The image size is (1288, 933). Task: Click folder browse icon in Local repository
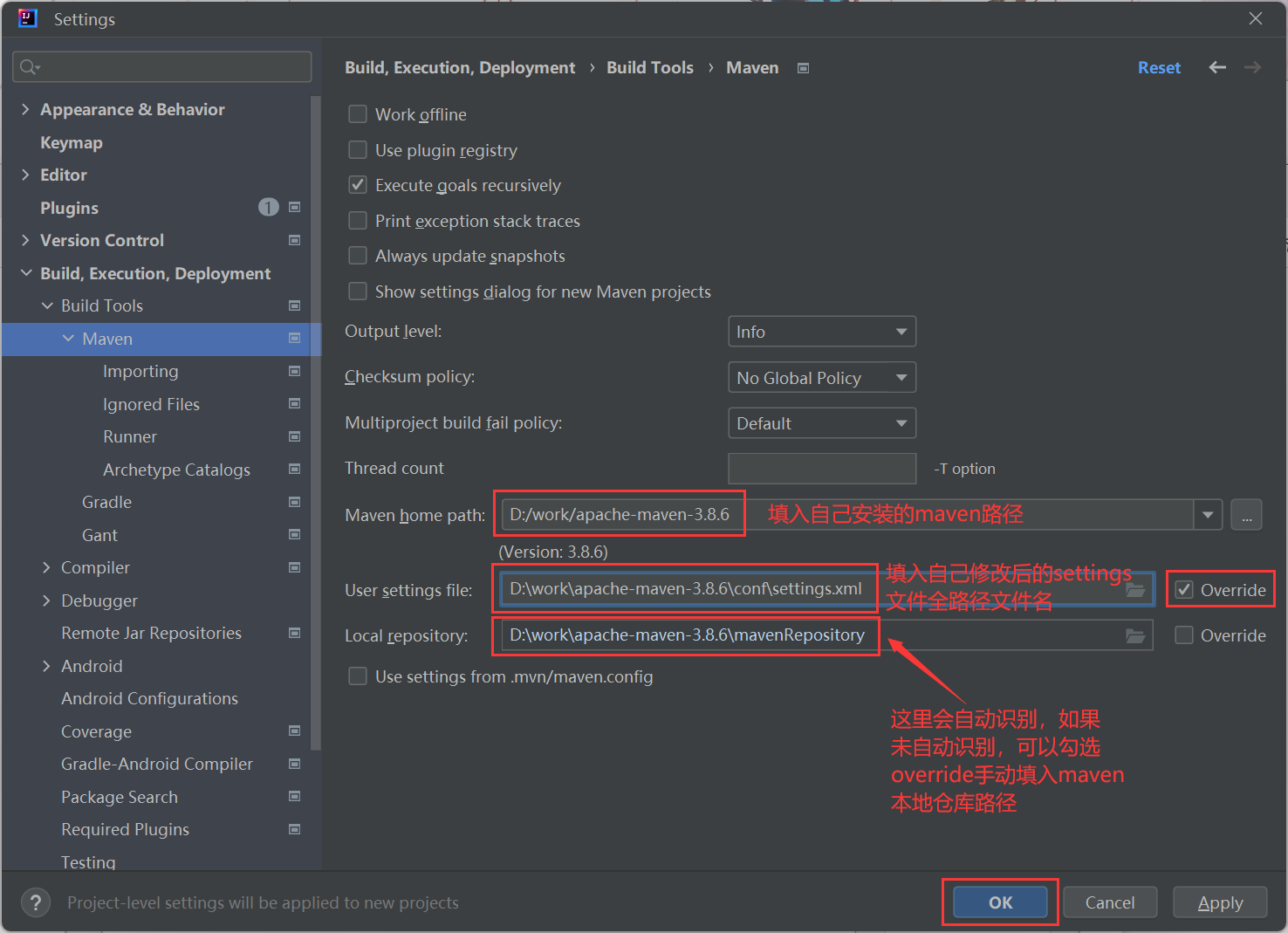(1135, 635)
